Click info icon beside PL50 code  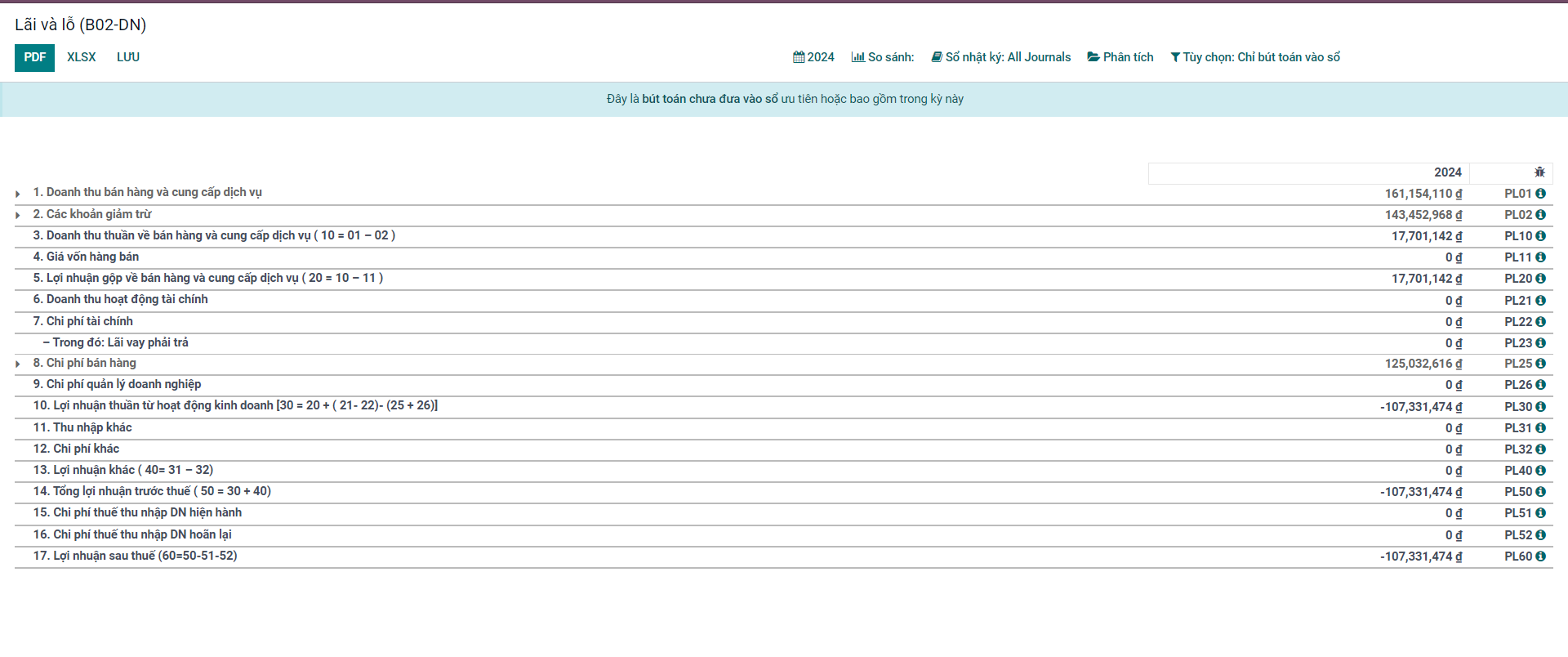click(x=1540, y=492)
